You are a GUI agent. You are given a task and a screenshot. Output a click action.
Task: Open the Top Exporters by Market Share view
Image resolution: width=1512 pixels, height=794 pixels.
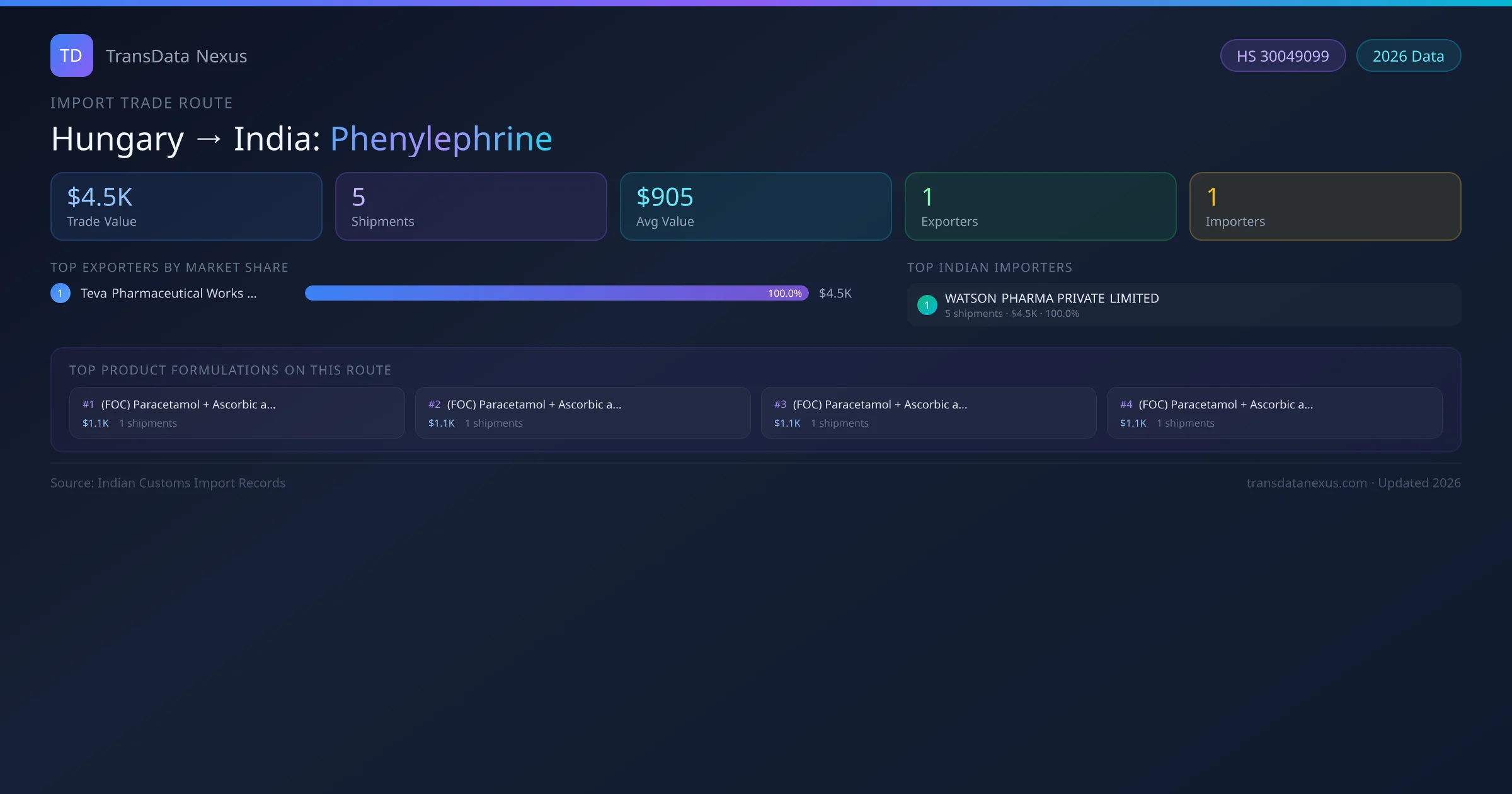pyautogui.click(x=169, y=267)
